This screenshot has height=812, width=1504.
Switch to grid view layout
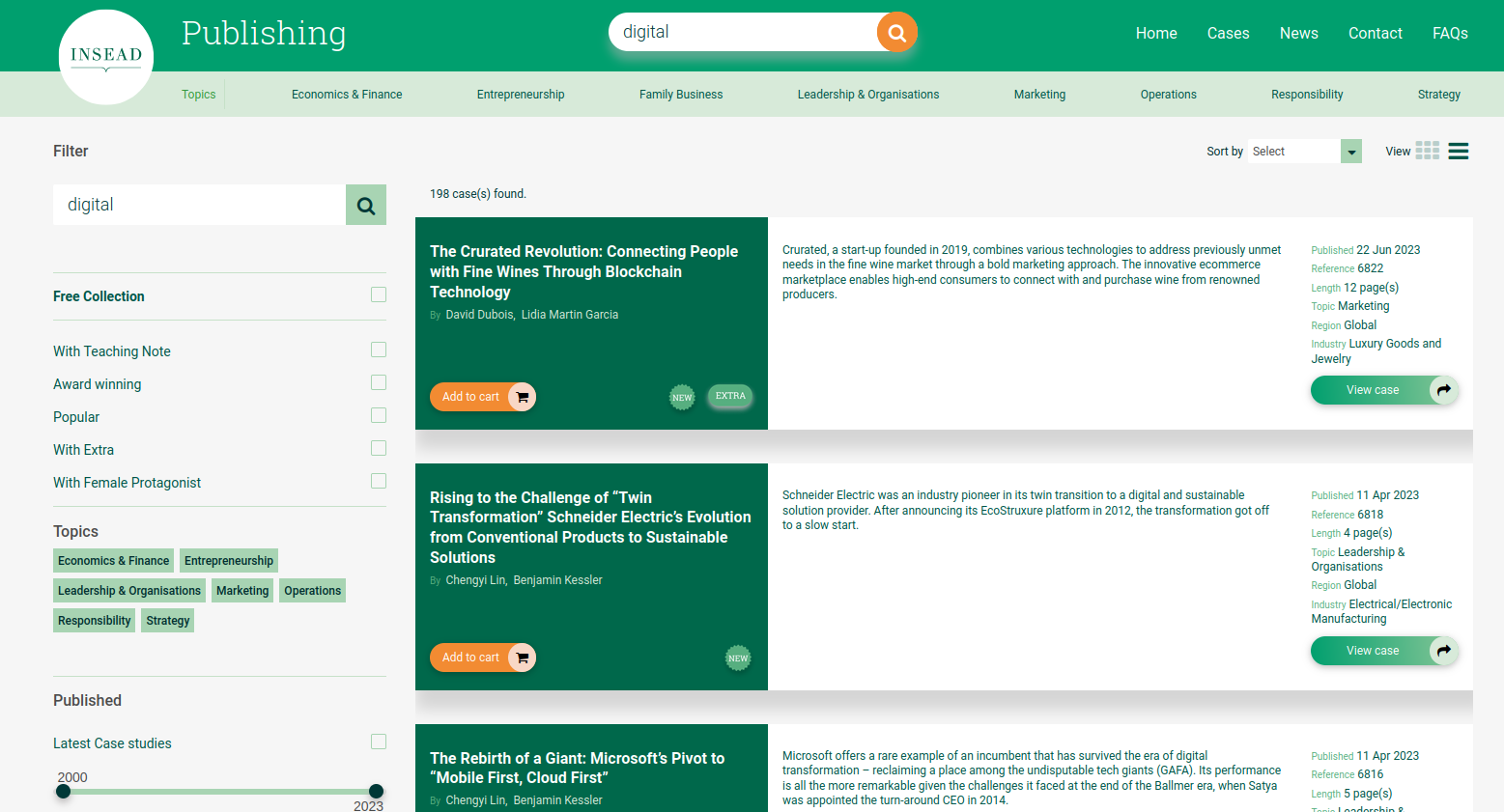[1427, 151]
